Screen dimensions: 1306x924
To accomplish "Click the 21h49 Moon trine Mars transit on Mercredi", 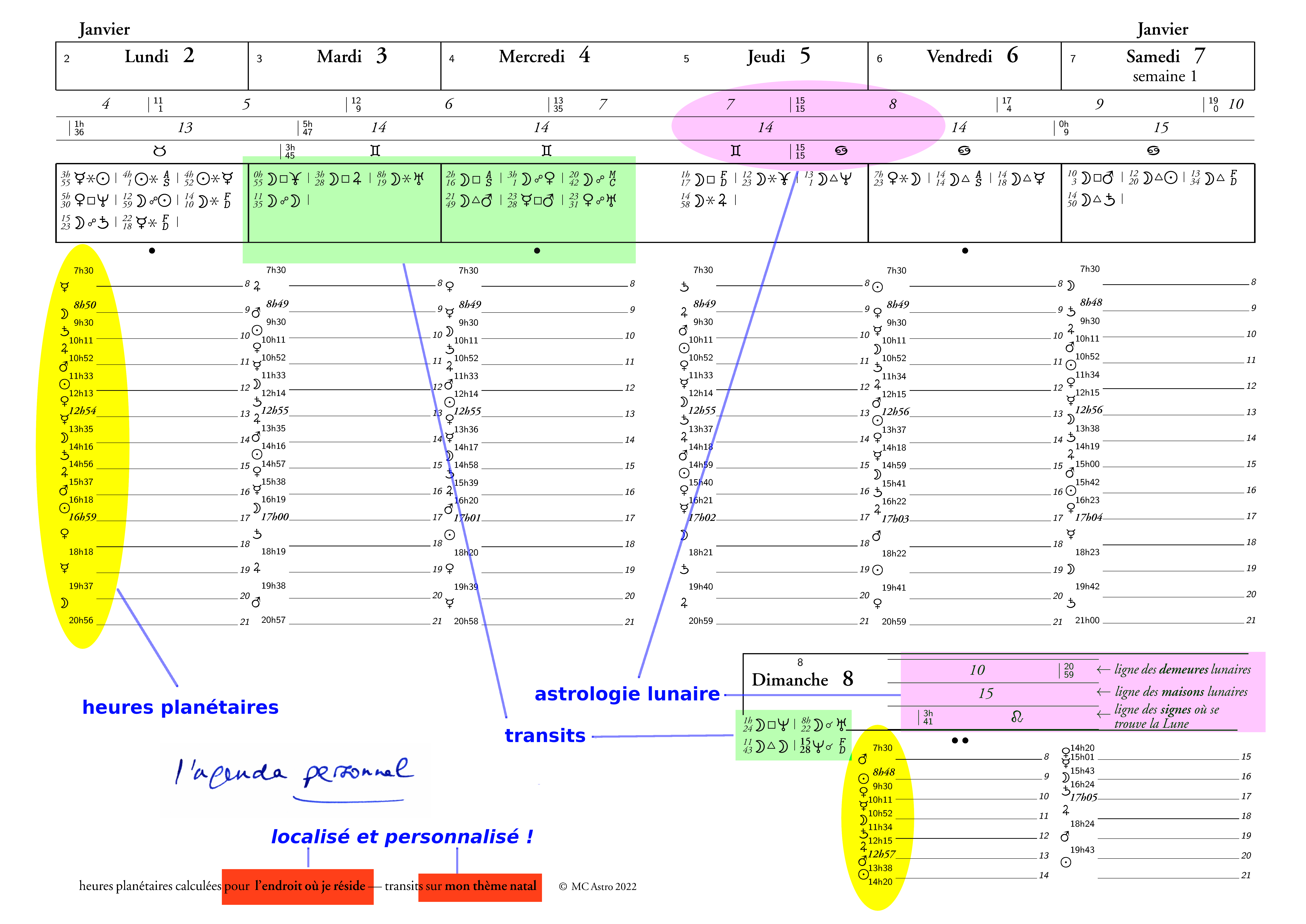I will [469, 200].
